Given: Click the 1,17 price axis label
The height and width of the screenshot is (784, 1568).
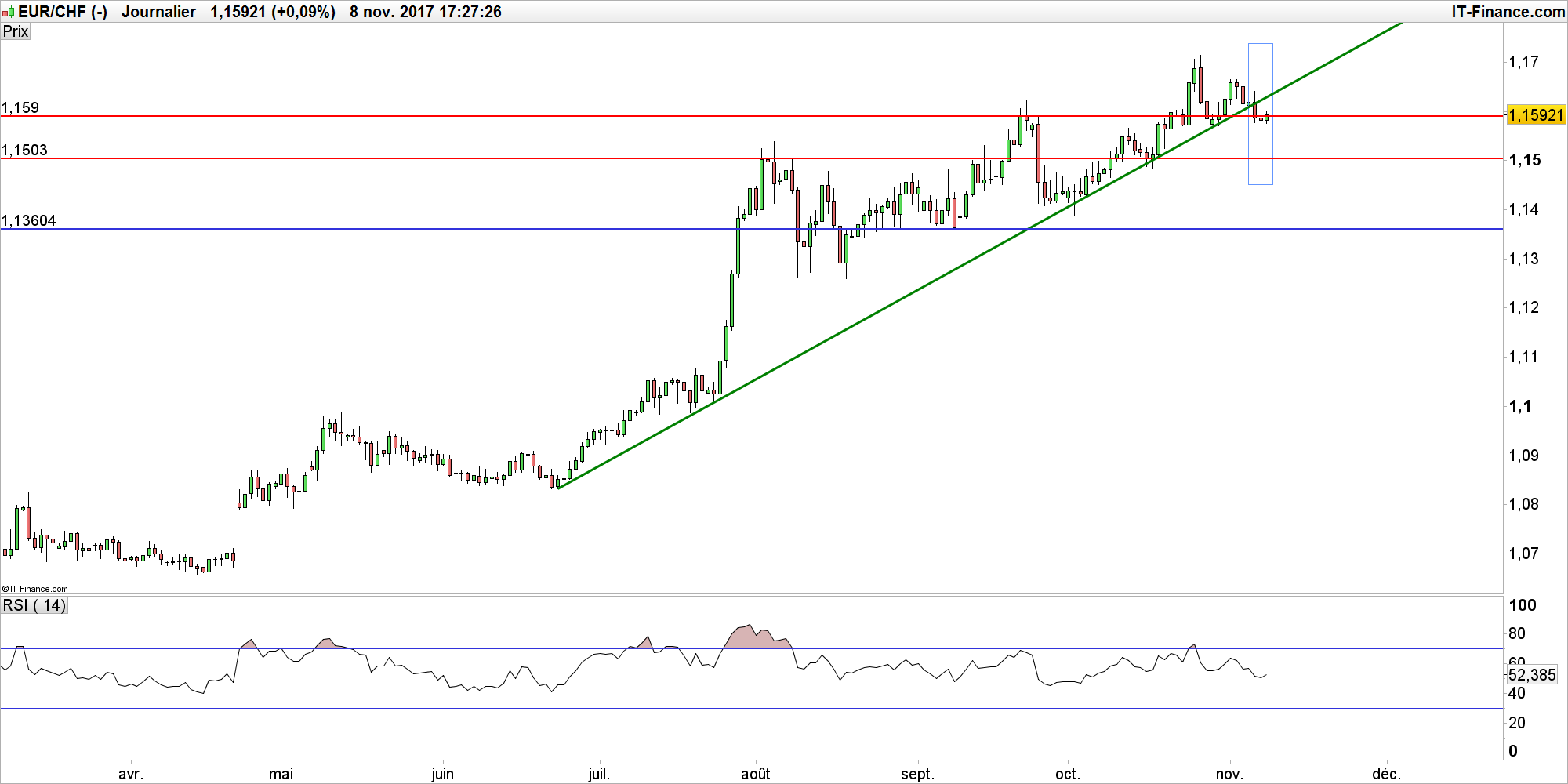Looking at the screenshot, I should [1524, 62].
